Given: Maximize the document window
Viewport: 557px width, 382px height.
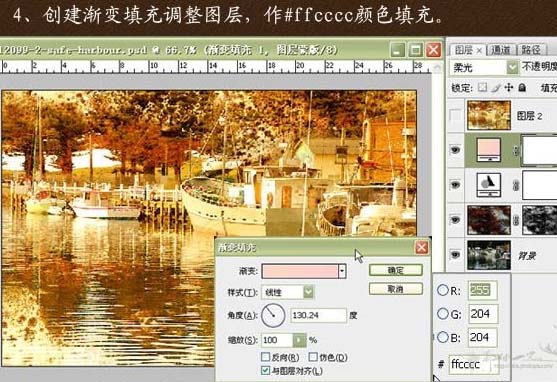Looking at the screenshot, I should point(415,50).
